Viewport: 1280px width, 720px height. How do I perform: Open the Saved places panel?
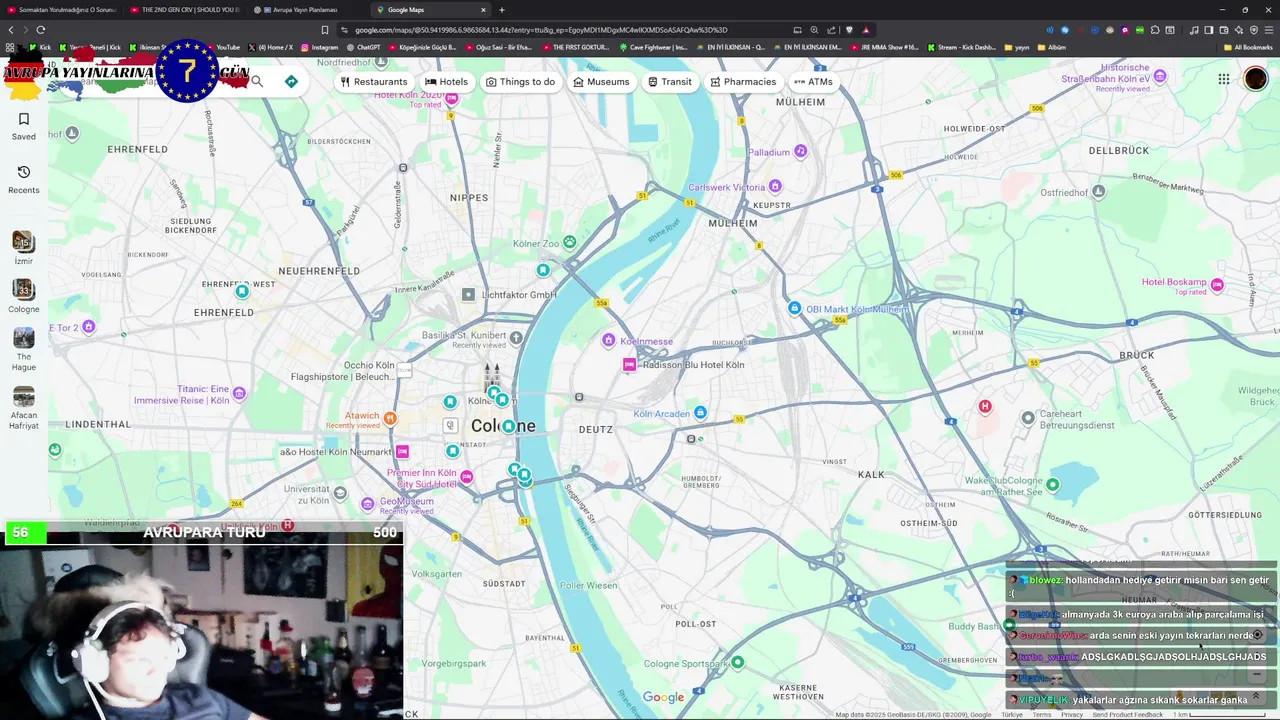[24, 126]
